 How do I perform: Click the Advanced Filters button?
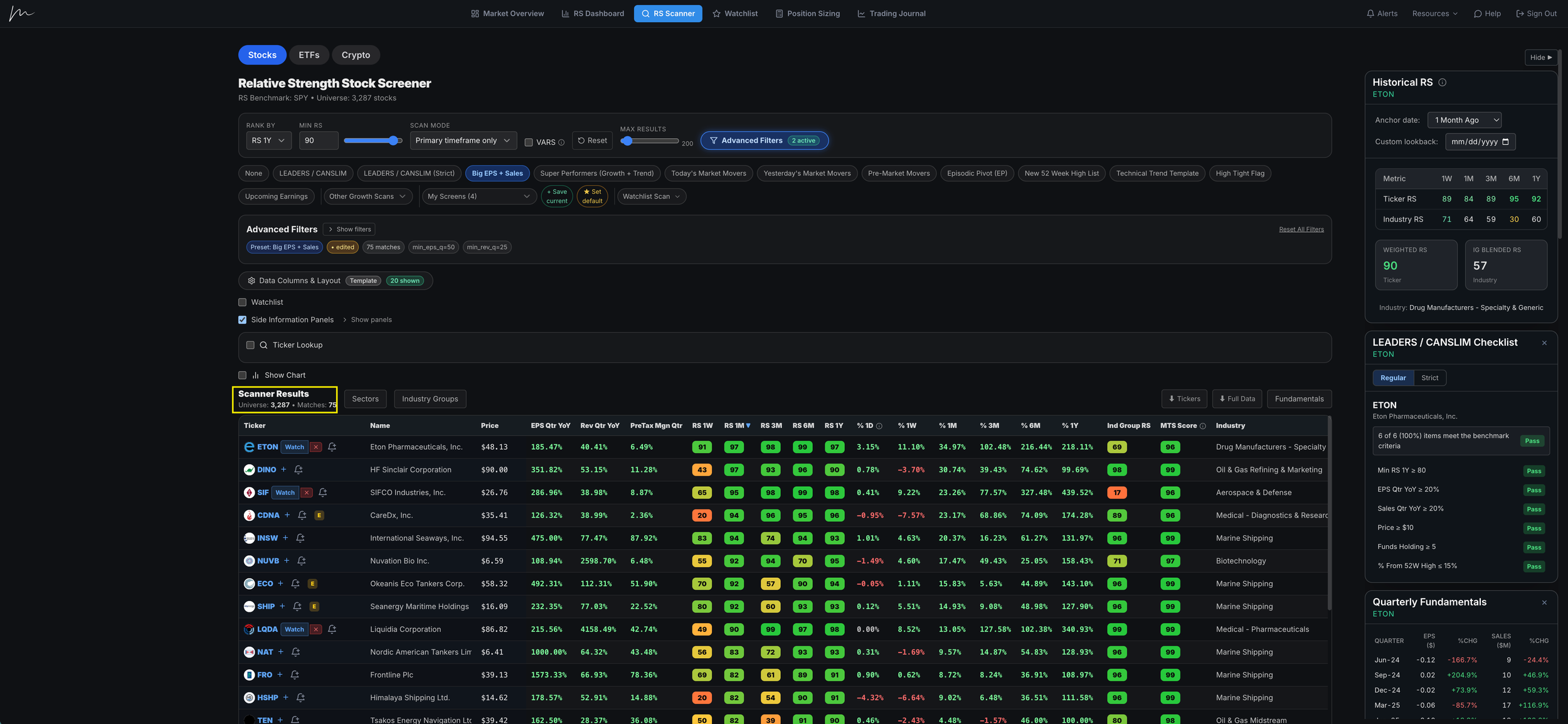[764, 141]
